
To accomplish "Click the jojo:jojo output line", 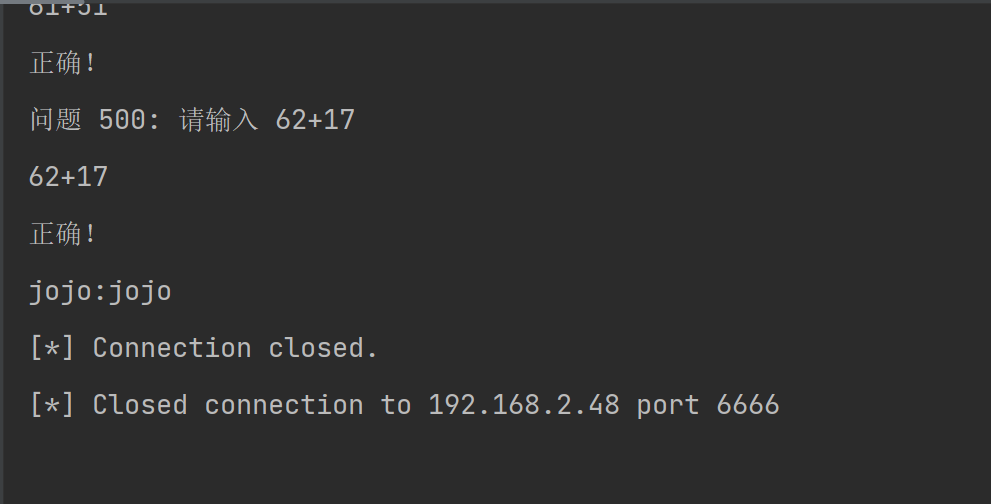I will (100, 292).
